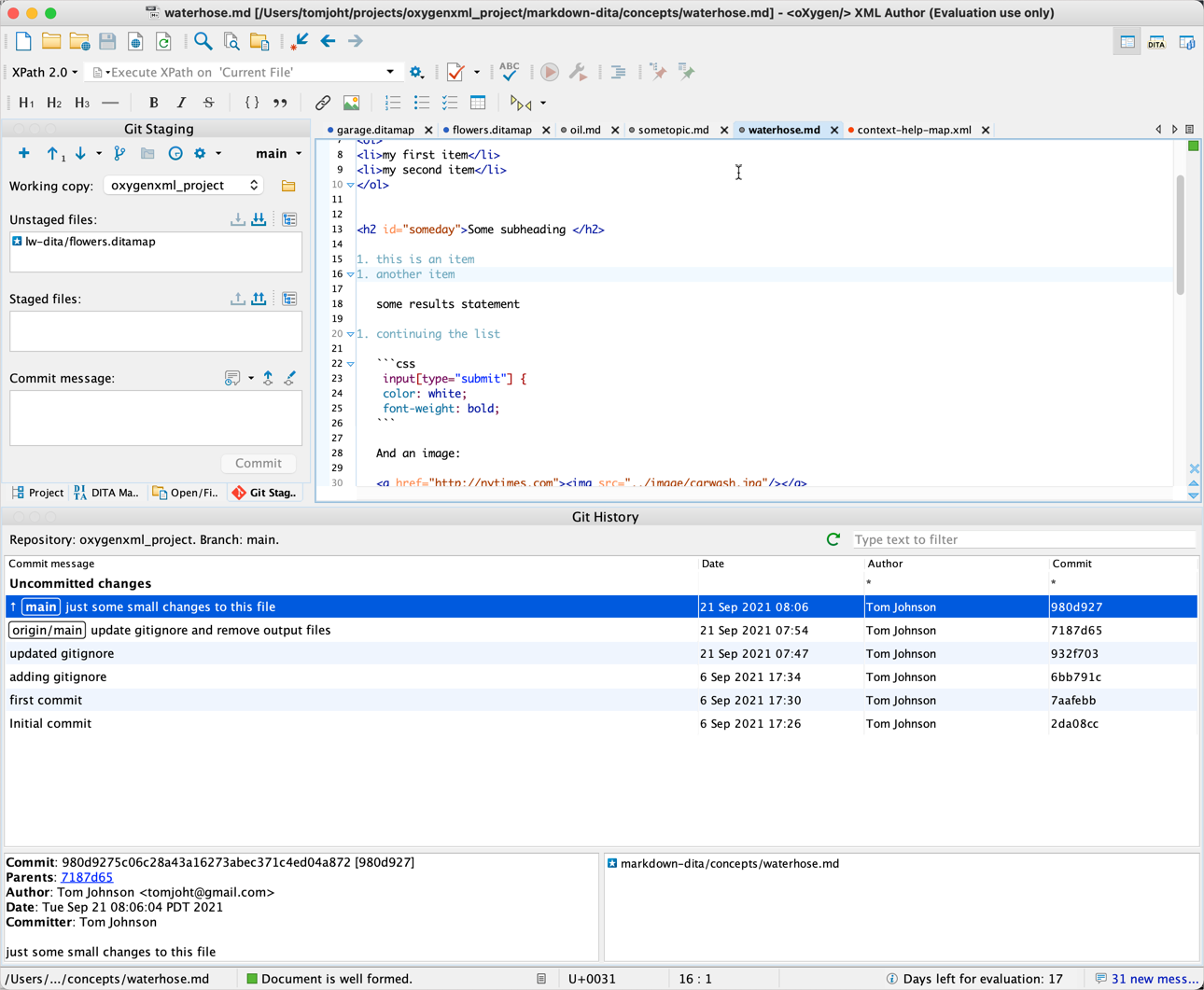Insert a hyperlink with the chain icon

tap(323, 103)
